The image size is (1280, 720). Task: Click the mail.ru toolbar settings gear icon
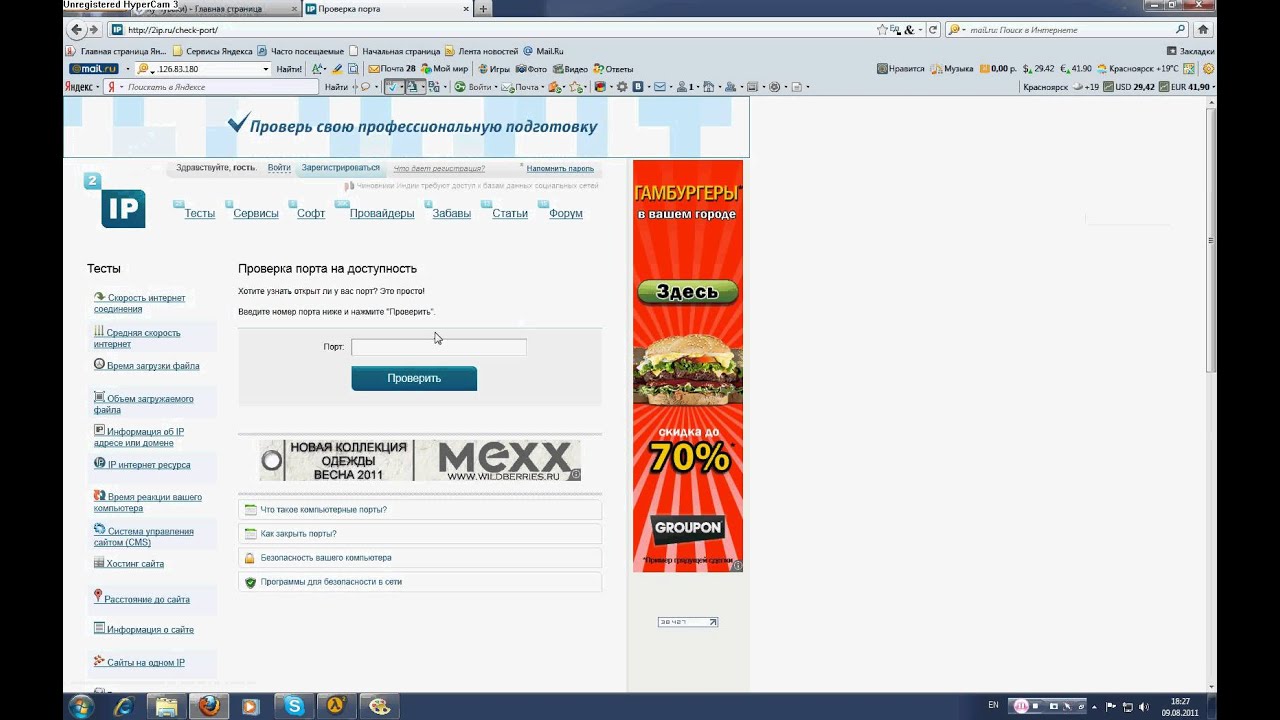[1208, 69]
